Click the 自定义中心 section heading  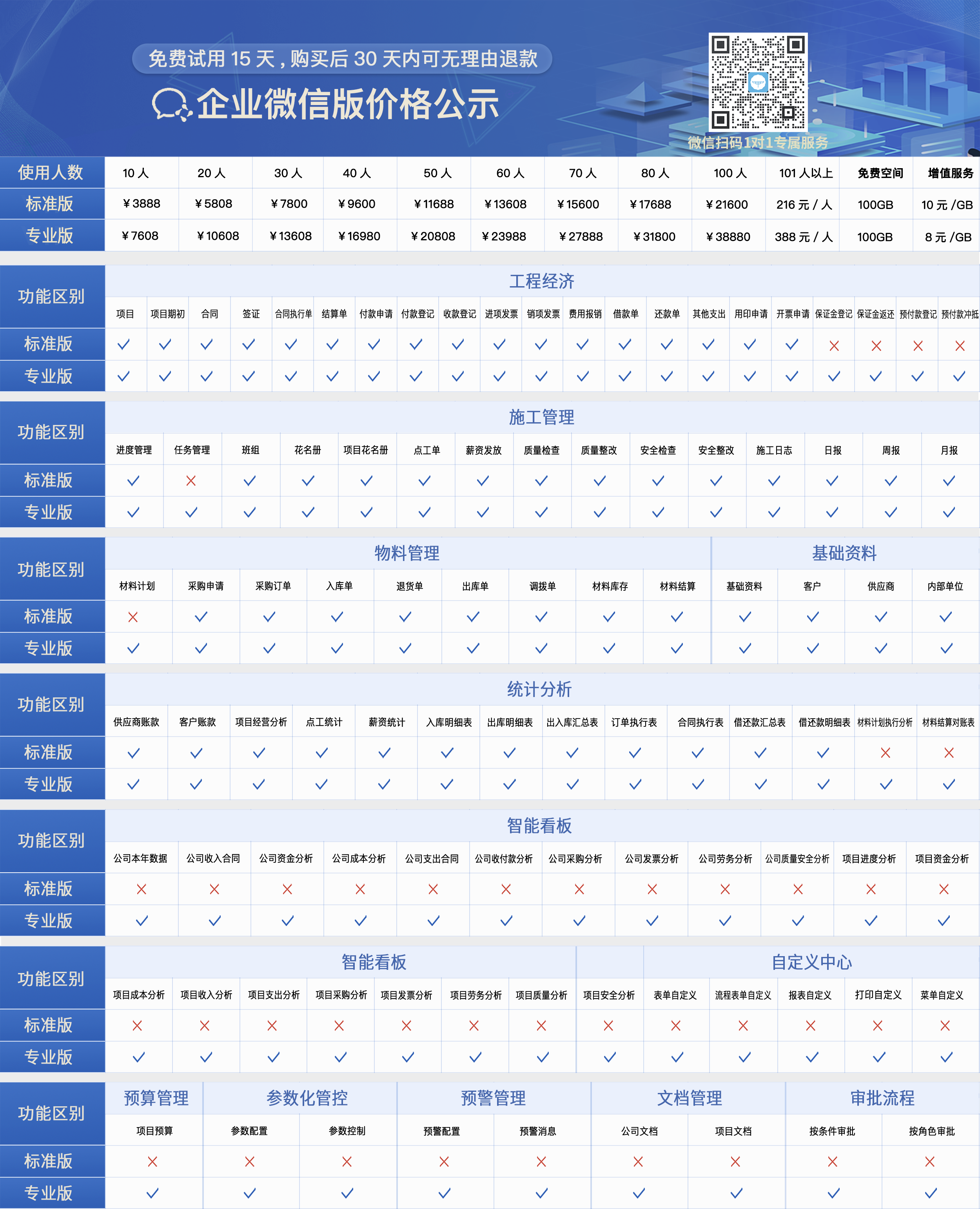click(x=812, y=962)
